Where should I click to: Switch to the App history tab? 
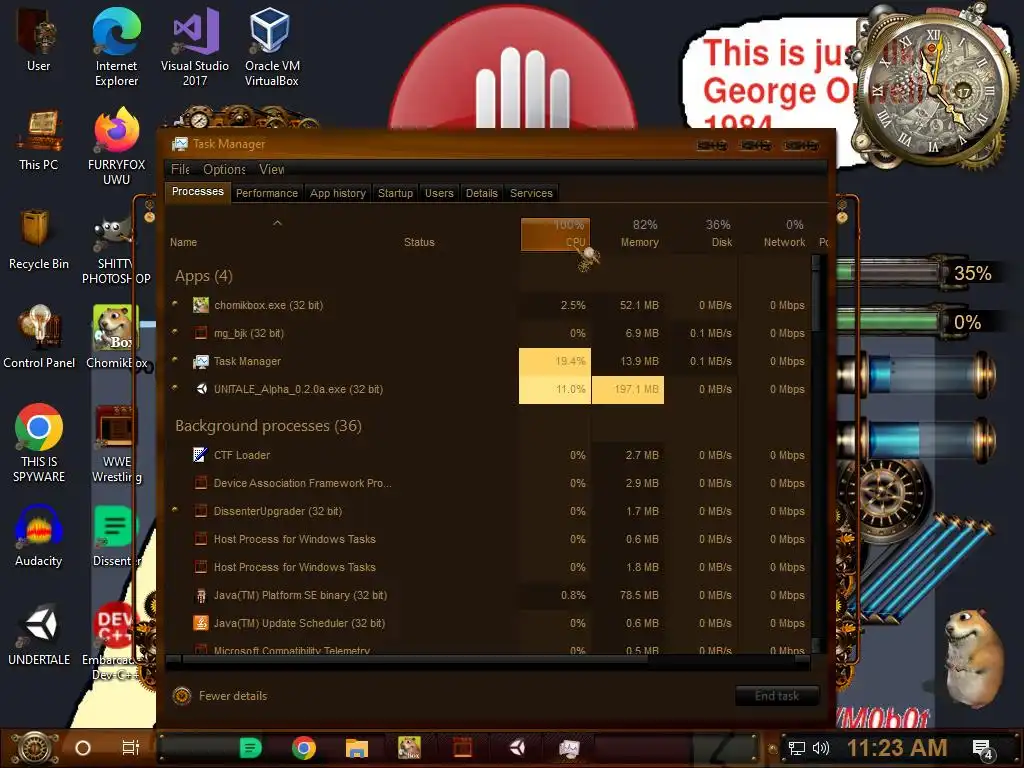(x=338, y=193)
